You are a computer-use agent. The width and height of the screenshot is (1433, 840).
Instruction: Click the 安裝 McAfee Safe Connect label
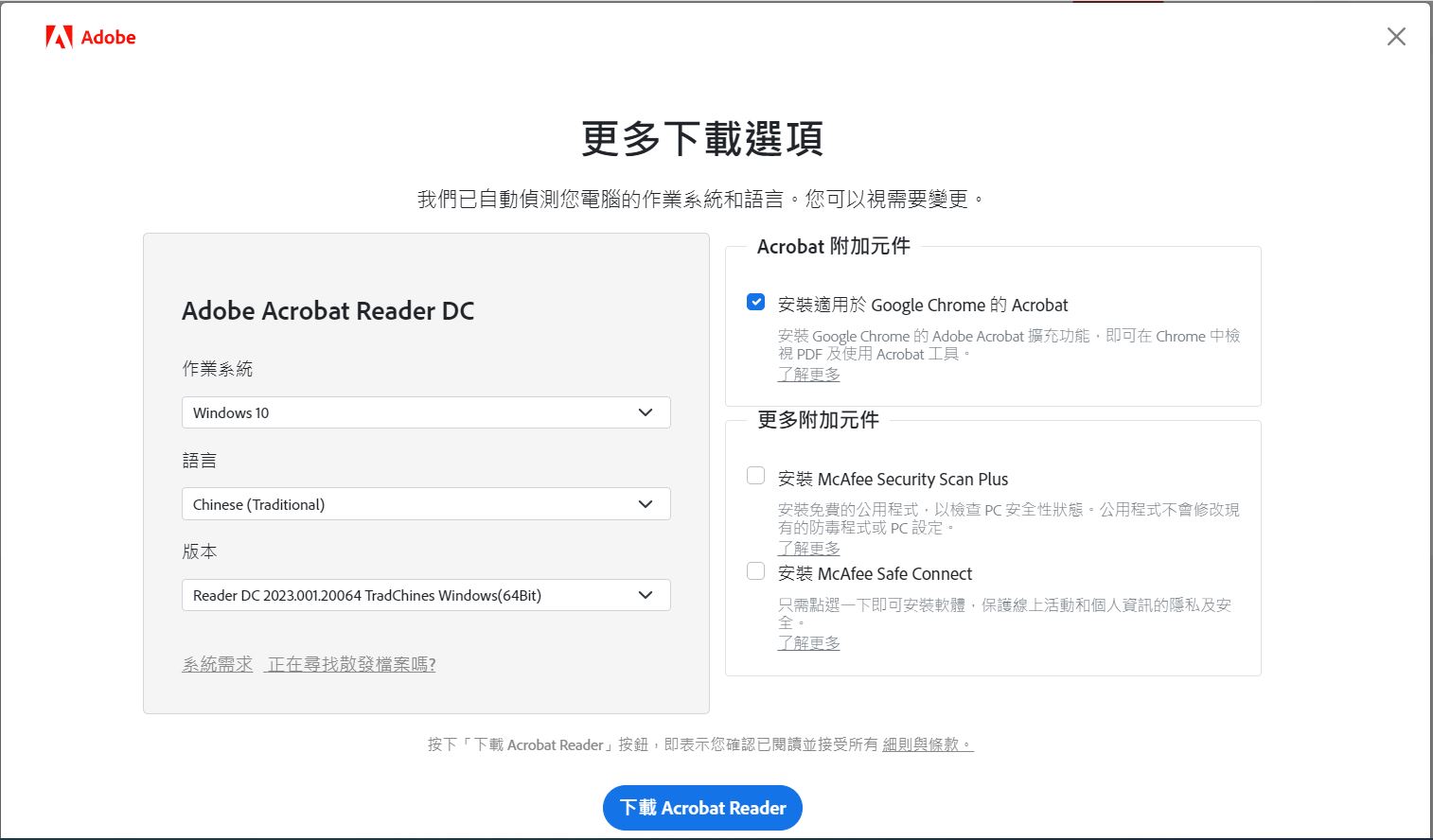coord(875,573)
